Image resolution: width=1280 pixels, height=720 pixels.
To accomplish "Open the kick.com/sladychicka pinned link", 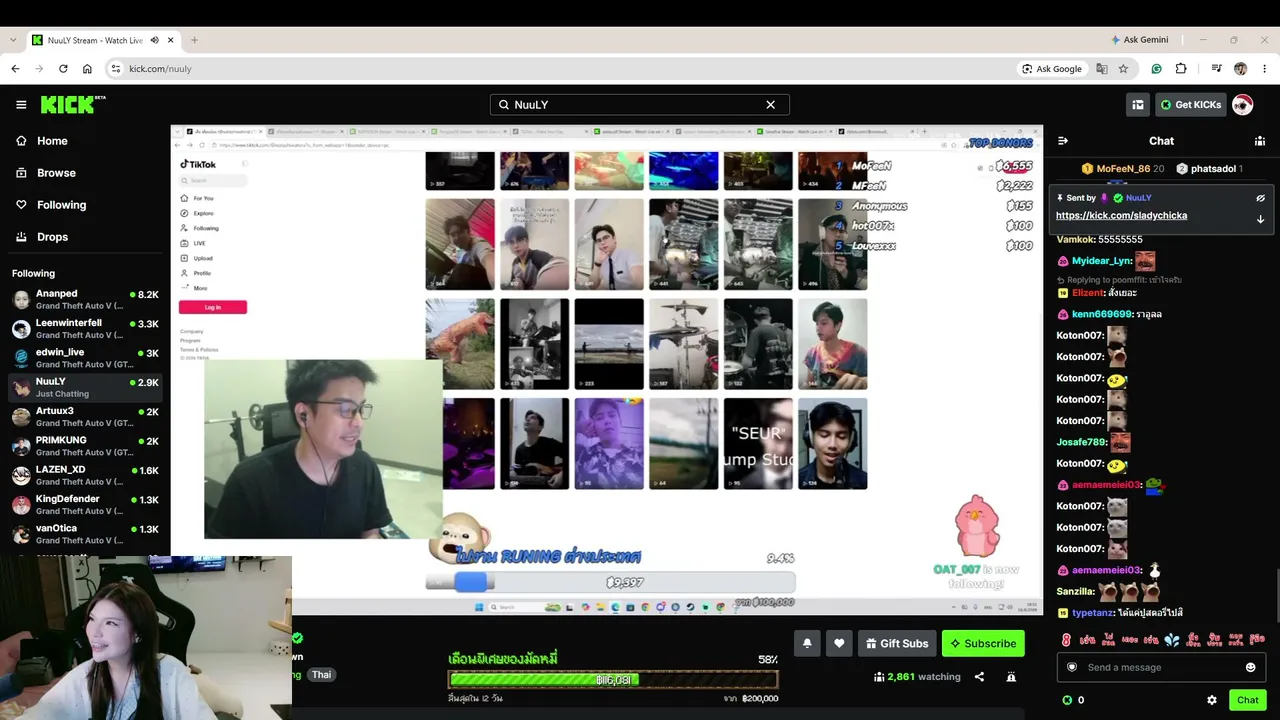I will [1121, 216].
